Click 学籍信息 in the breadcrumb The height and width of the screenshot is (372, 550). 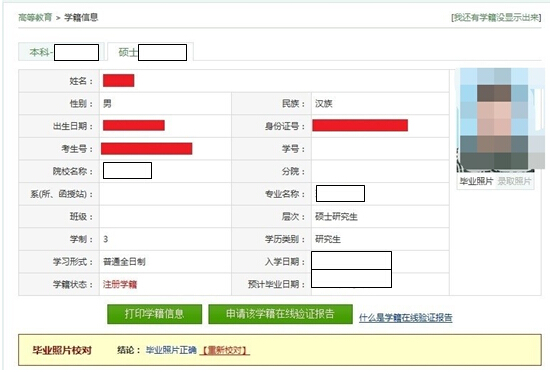(81, 17)
